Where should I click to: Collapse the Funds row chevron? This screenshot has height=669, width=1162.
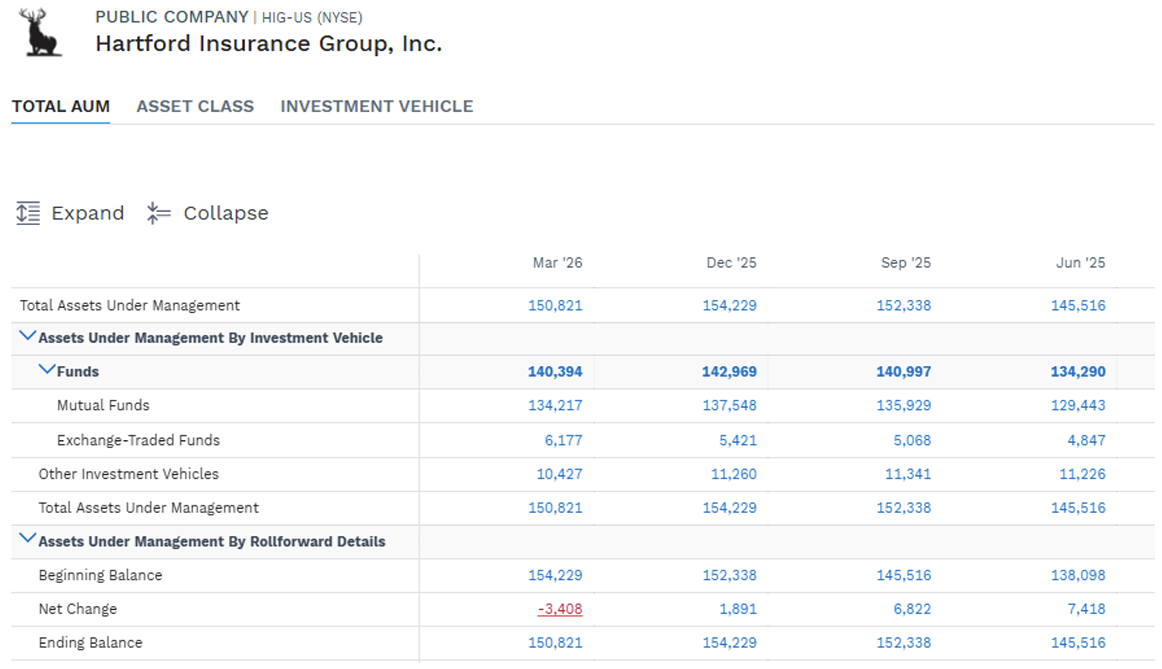pos(47,370)
